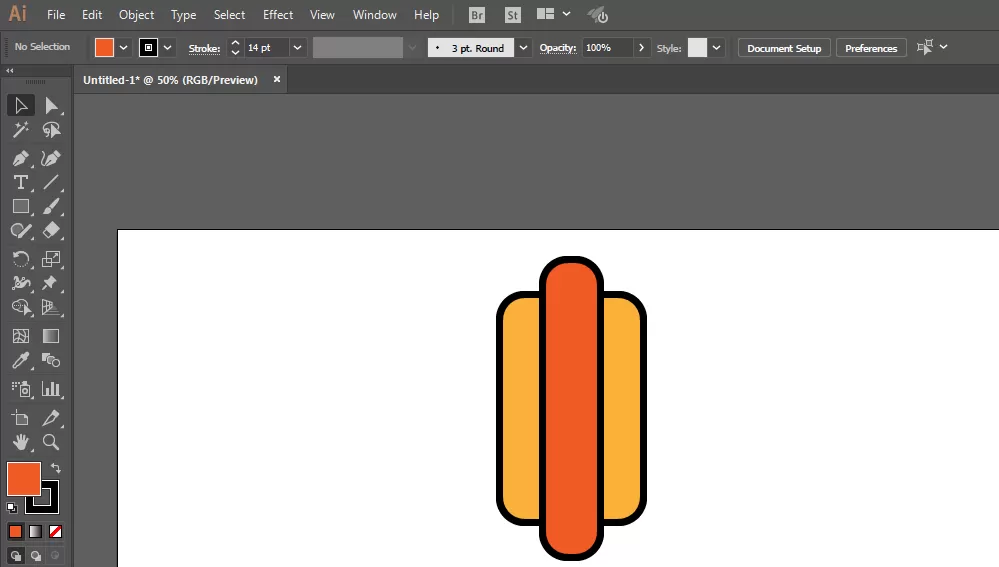Select the Eraser tool

click(51, 231)
